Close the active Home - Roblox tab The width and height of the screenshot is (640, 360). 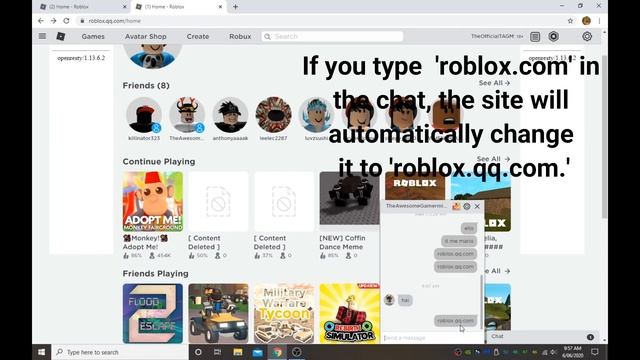pos(220,7)
